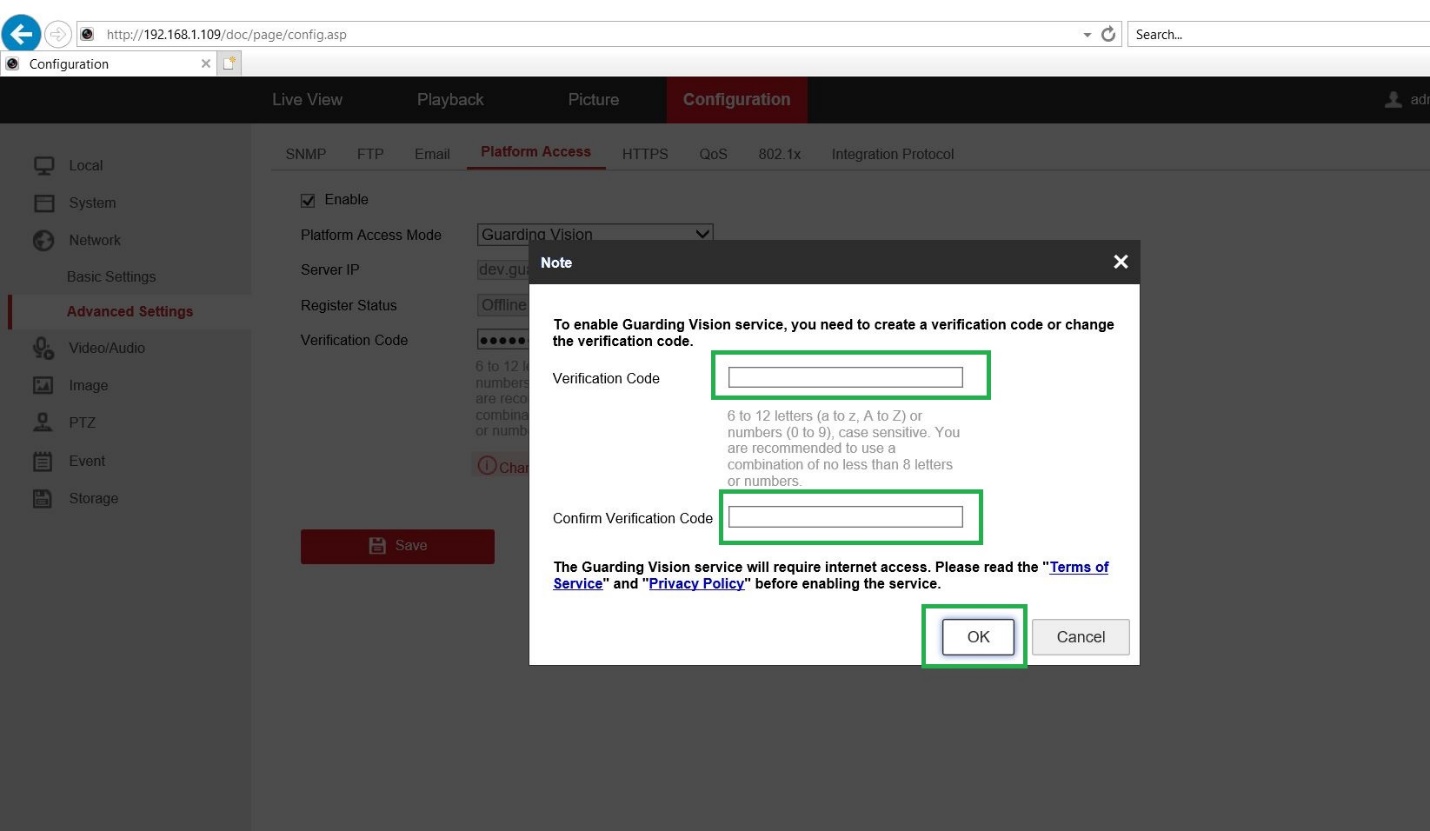1430x831 pixels.
Task: Click the Network globe icon in sidebar
Action: click(43, 240)
